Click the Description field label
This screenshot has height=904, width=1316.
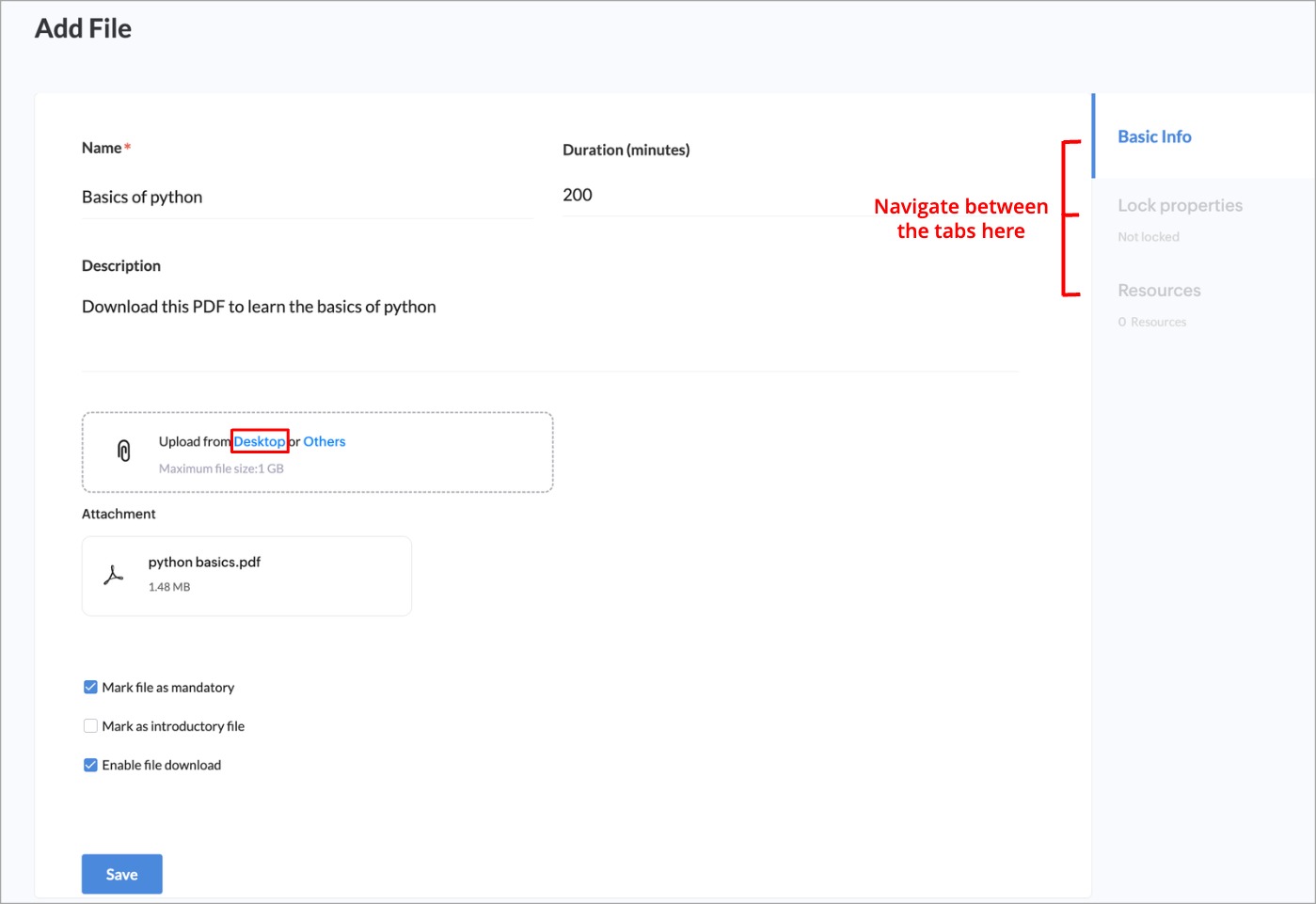coord(121,266)
